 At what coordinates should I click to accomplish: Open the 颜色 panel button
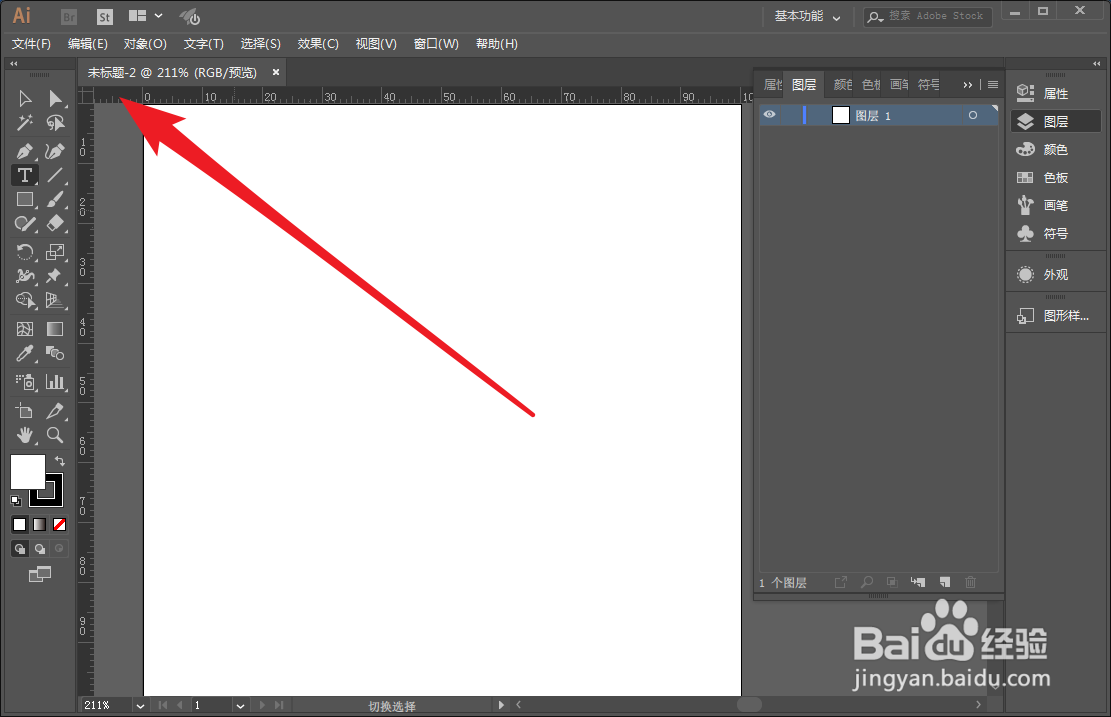pos(1055,149)
